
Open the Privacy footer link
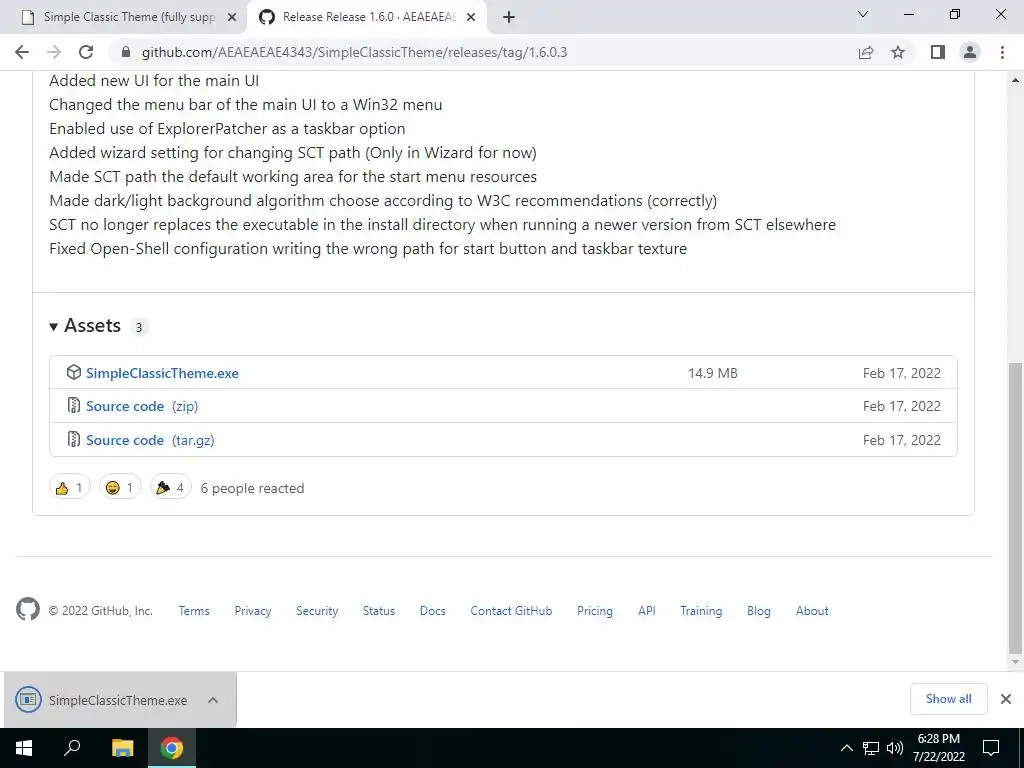(253, 611)
